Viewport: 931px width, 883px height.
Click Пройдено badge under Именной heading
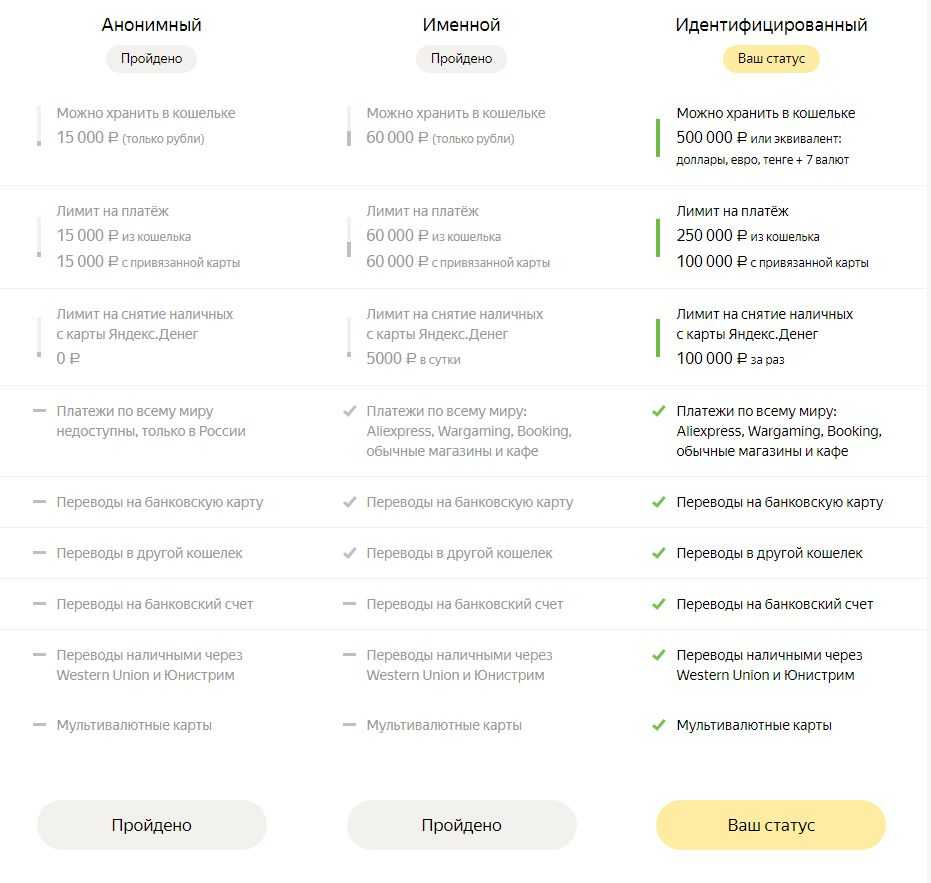tap(461, 59)
